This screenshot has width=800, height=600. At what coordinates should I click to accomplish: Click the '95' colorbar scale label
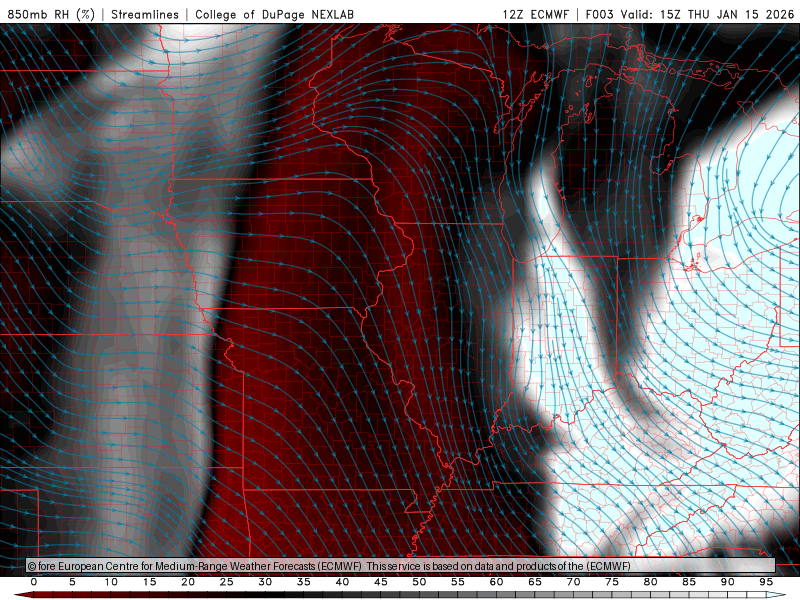(766, 582)
